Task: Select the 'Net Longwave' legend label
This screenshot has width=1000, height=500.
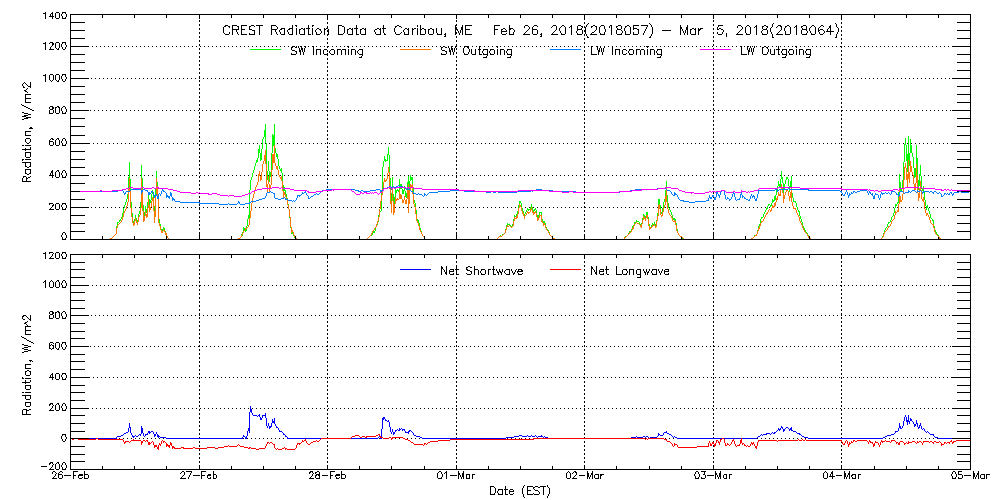Action: coord(628,271)
